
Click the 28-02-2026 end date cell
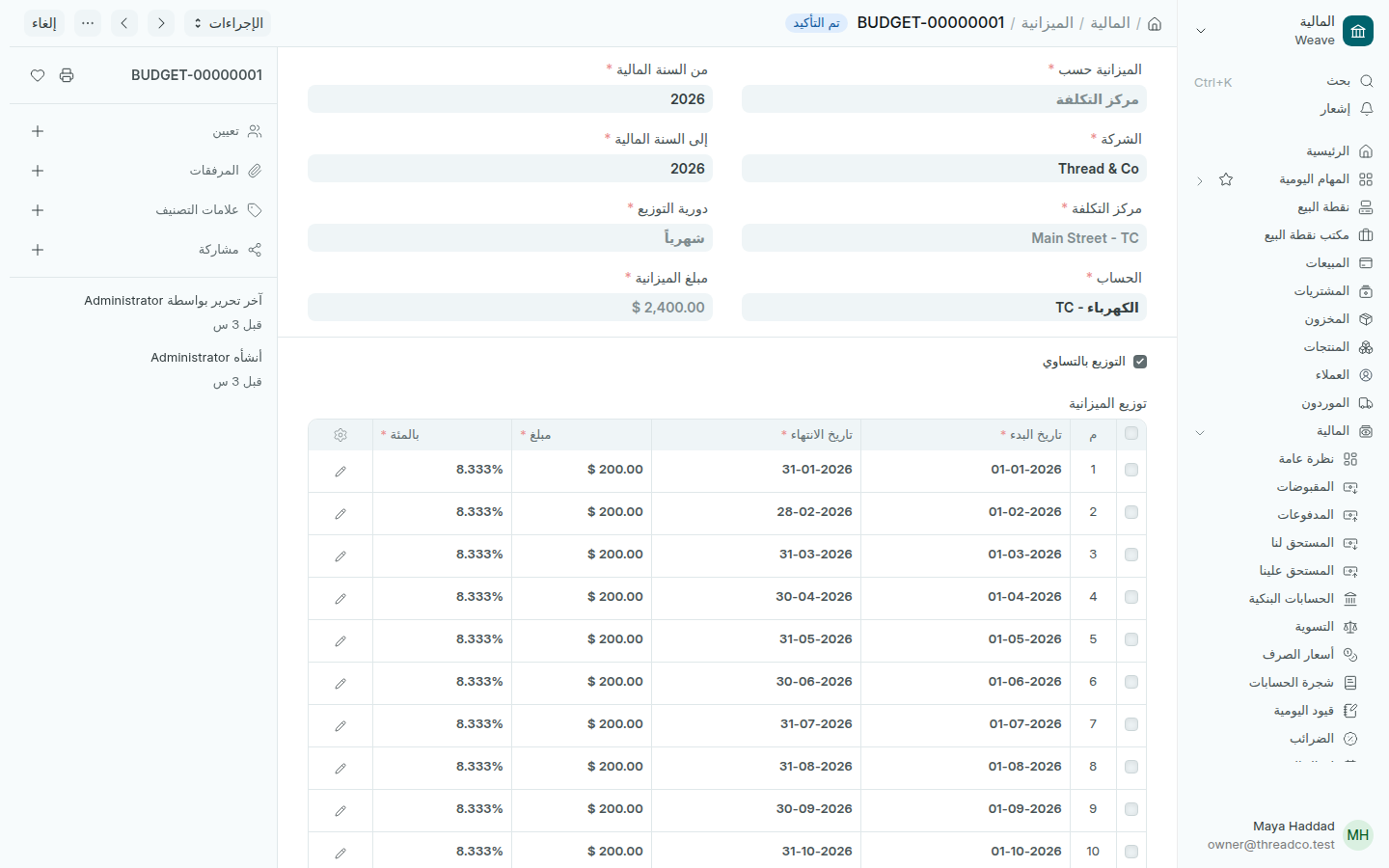[x=756, y=512]
